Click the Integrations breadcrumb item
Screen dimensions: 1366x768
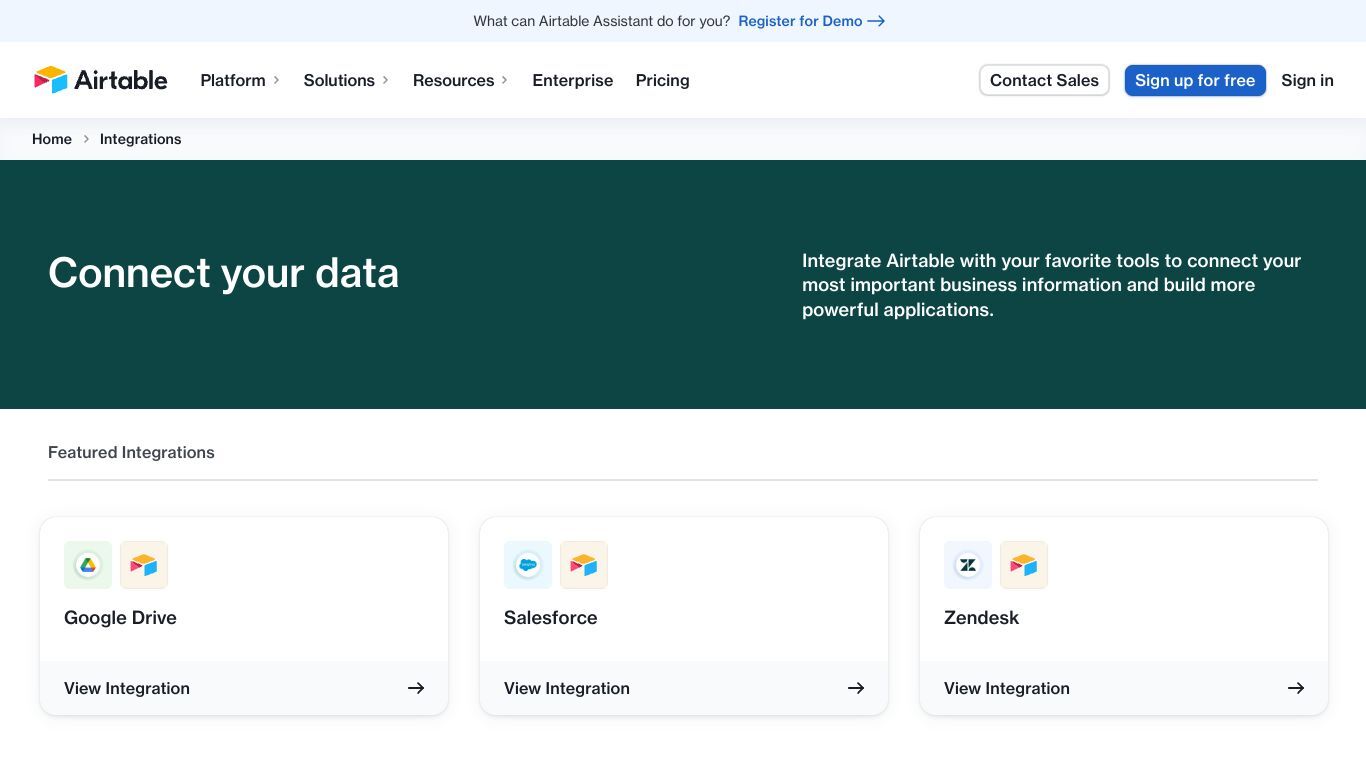coord(141,139)
